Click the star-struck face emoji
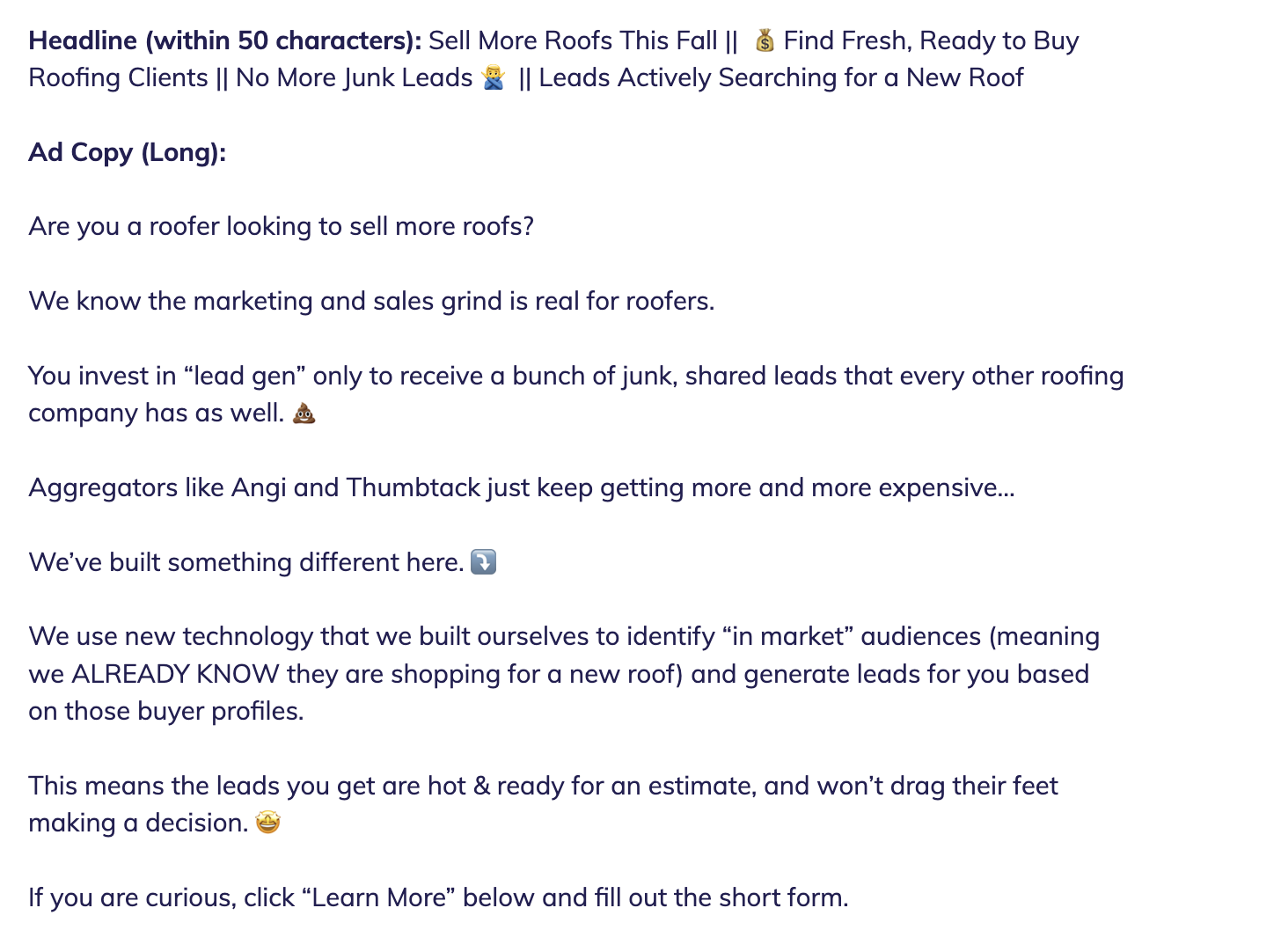 click(x=267, y=823)
